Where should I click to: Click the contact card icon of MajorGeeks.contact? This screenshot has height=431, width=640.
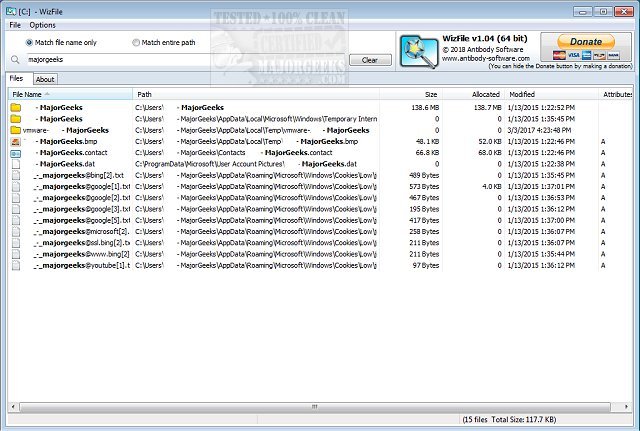coord(16,153)
